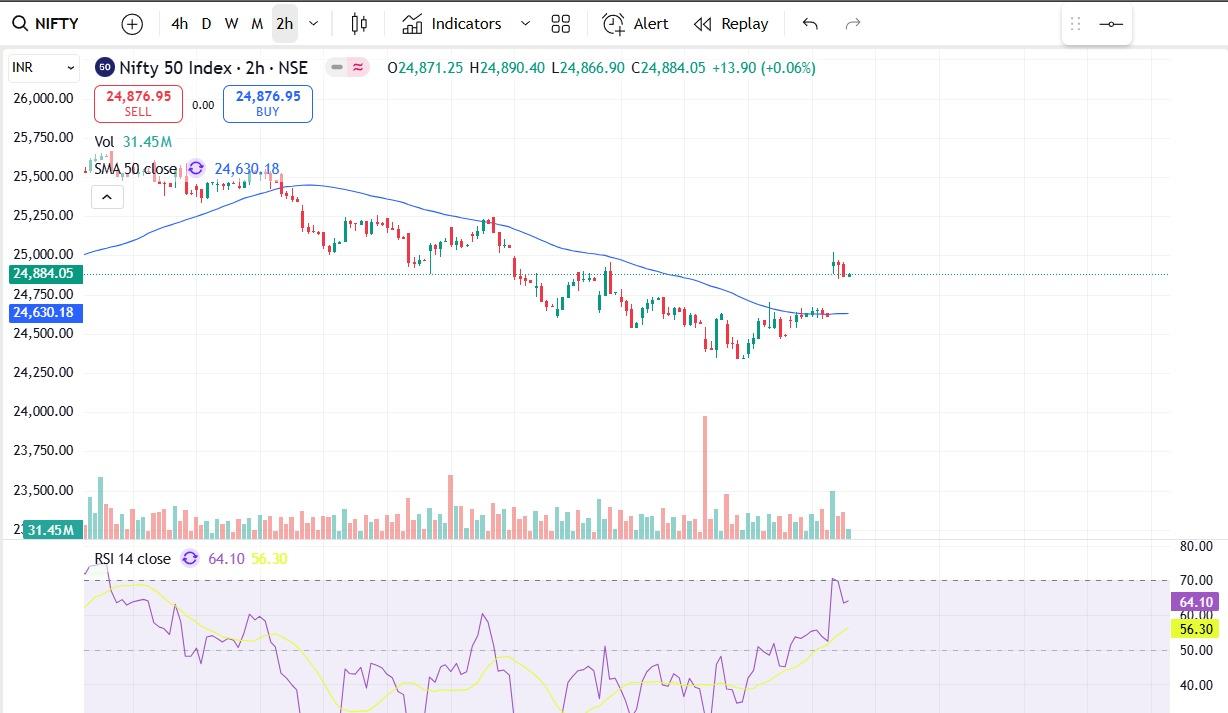Click the yellow 56.30 RSI-MA value label
Image resolution: width=1228 pixels, height=713 pixels.
tap(1196, 629)
